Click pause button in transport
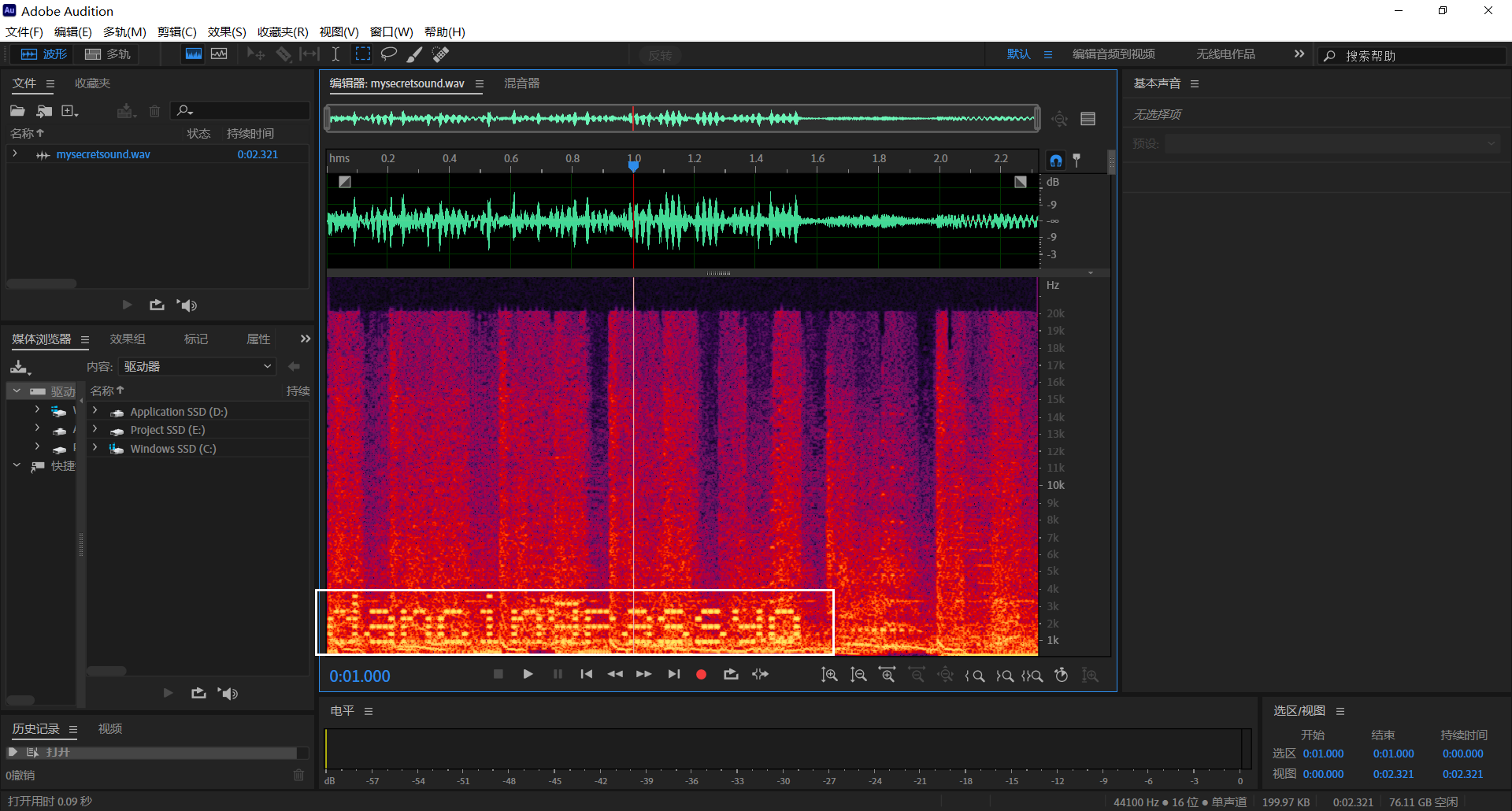Image resolution: width=1512 pixels, height=811 pixels. pos(558,675)
